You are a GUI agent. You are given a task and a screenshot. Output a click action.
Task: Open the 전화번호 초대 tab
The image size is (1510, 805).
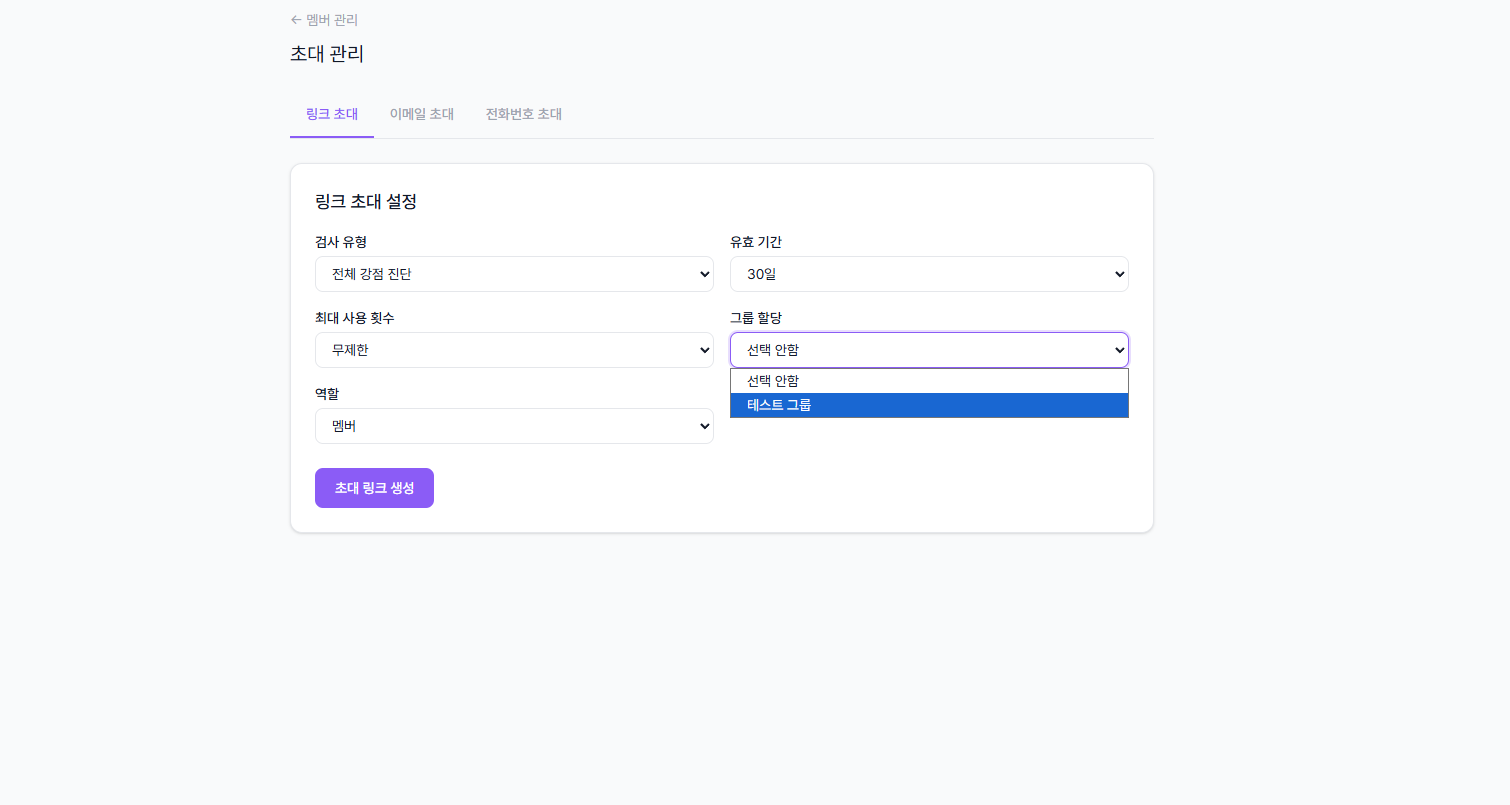[523, 114]
